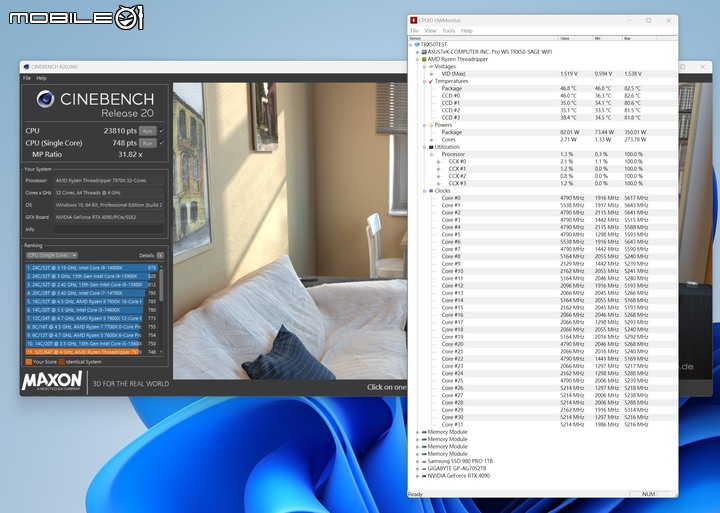Click the GFX Board field with RTX 4090

point(109,217)
